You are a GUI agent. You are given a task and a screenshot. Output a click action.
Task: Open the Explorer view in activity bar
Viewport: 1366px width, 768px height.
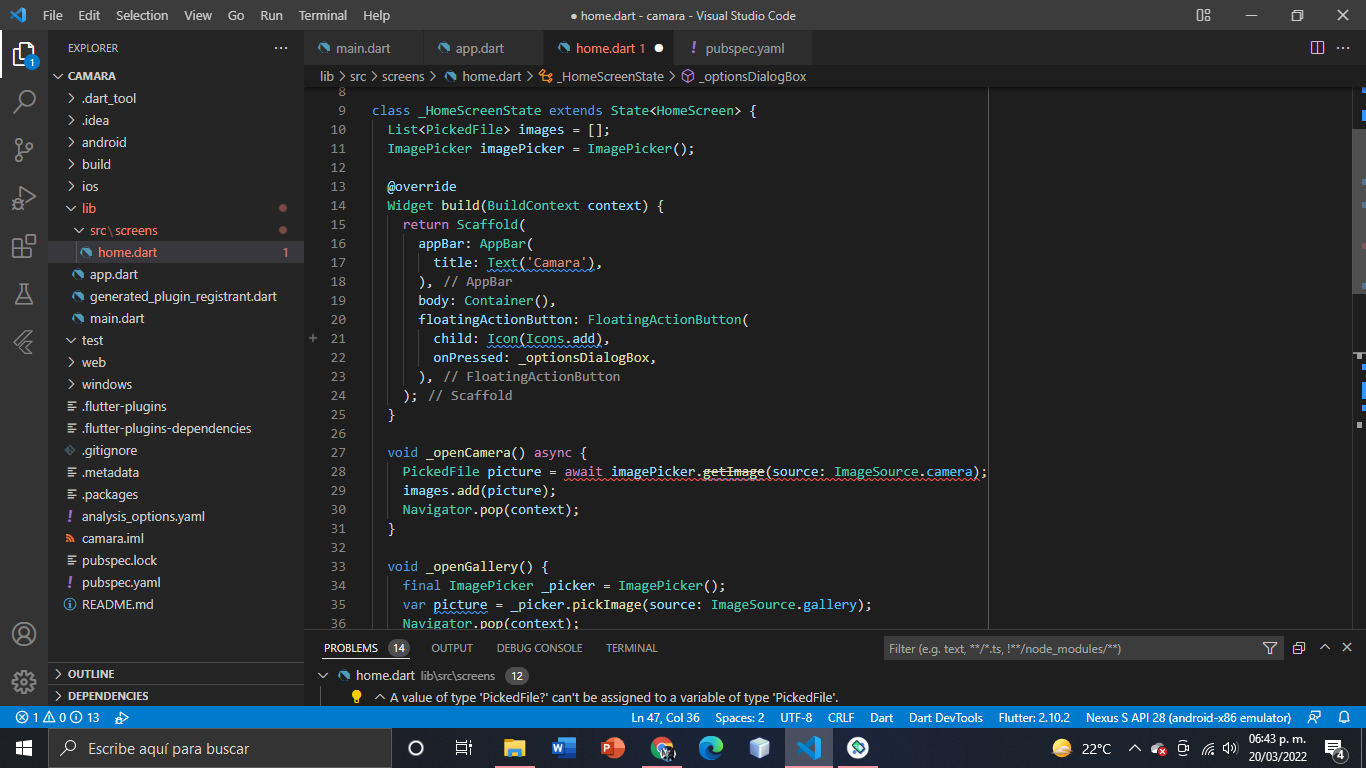pyautogui.click(x=24, y=54)
